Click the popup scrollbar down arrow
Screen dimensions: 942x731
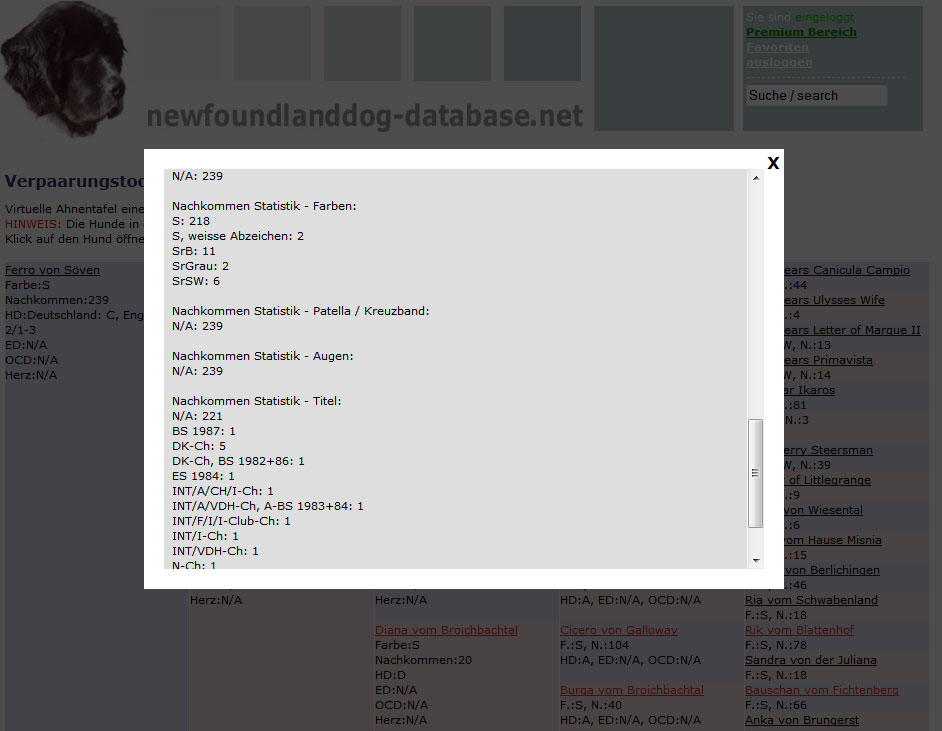pos(756,560)
